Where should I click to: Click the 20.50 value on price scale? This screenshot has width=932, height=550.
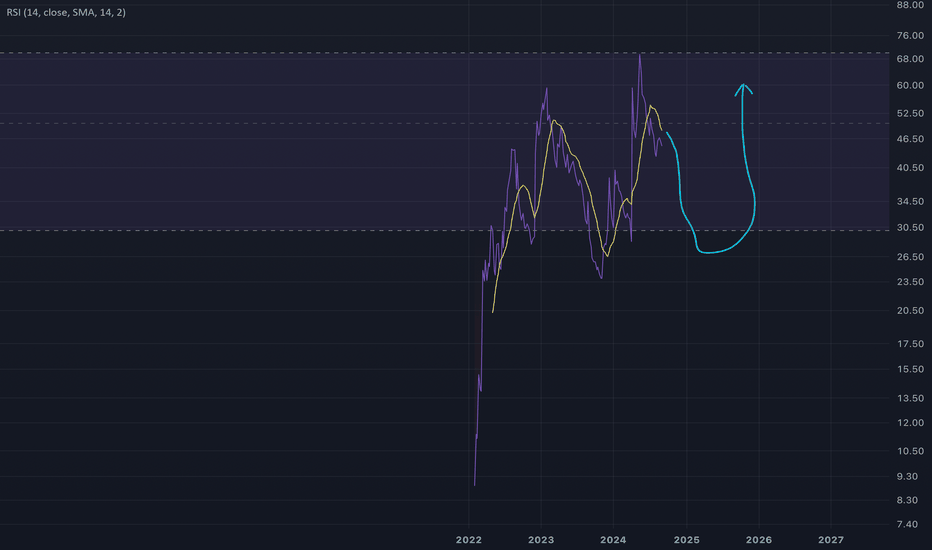tap(910, 310)
